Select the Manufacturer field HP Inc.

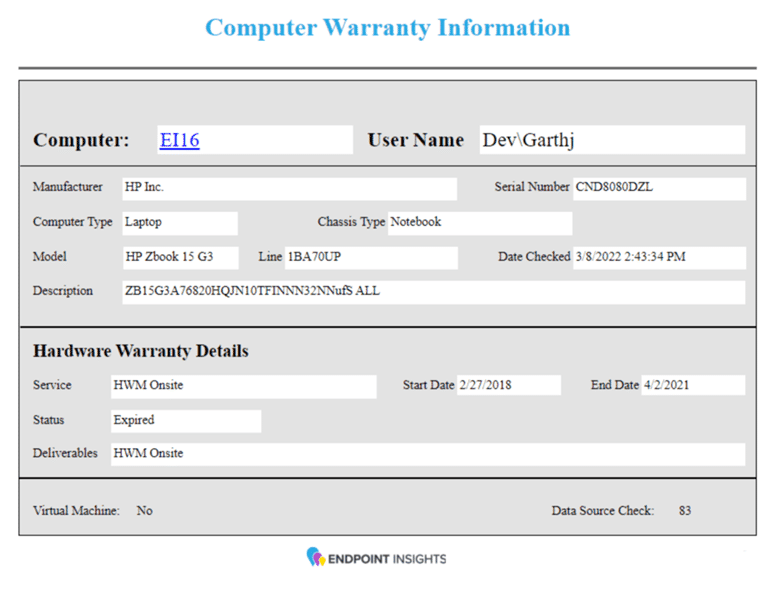point(288,188)
